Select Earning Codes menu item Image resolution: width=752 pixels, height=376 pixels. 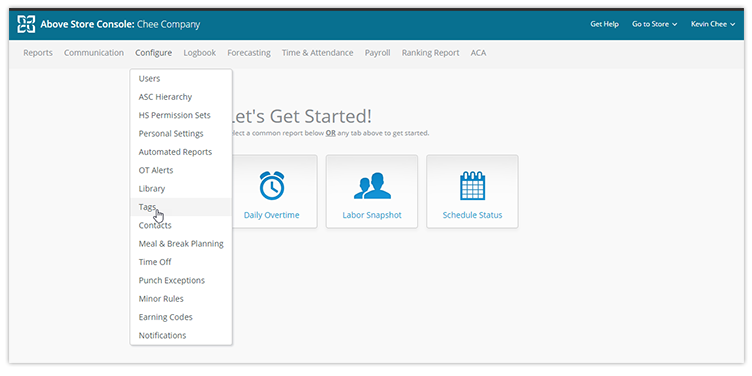181,317
